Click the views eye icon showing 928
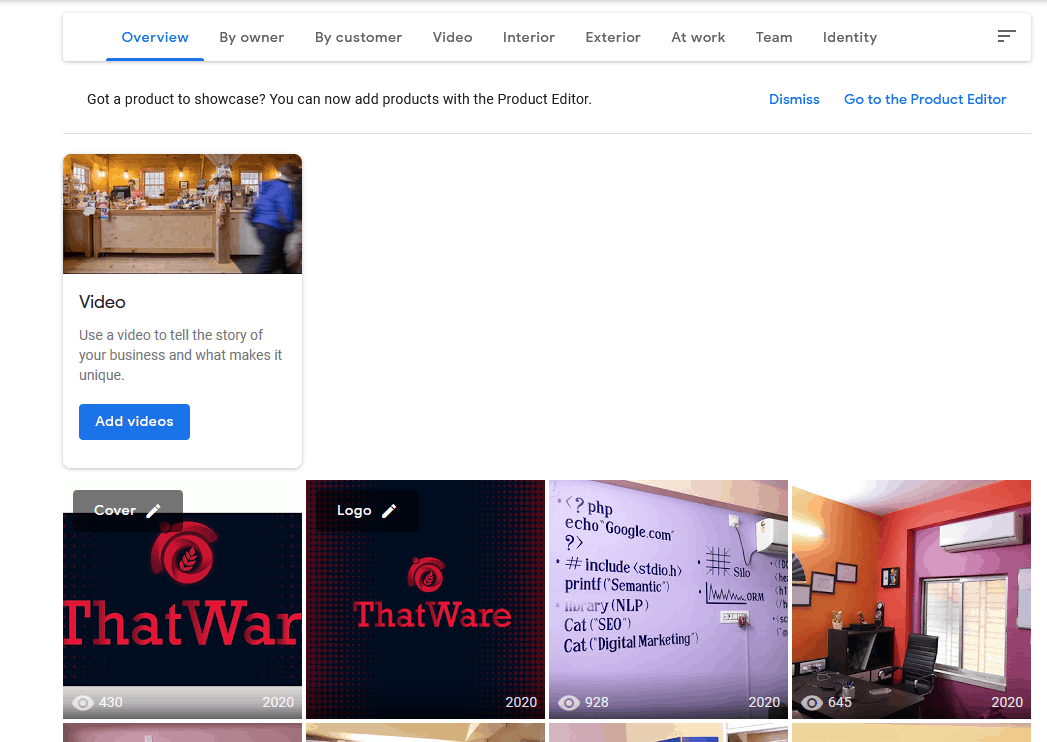The height and width of the screenshot is (742, 1047). coord(569,703)
